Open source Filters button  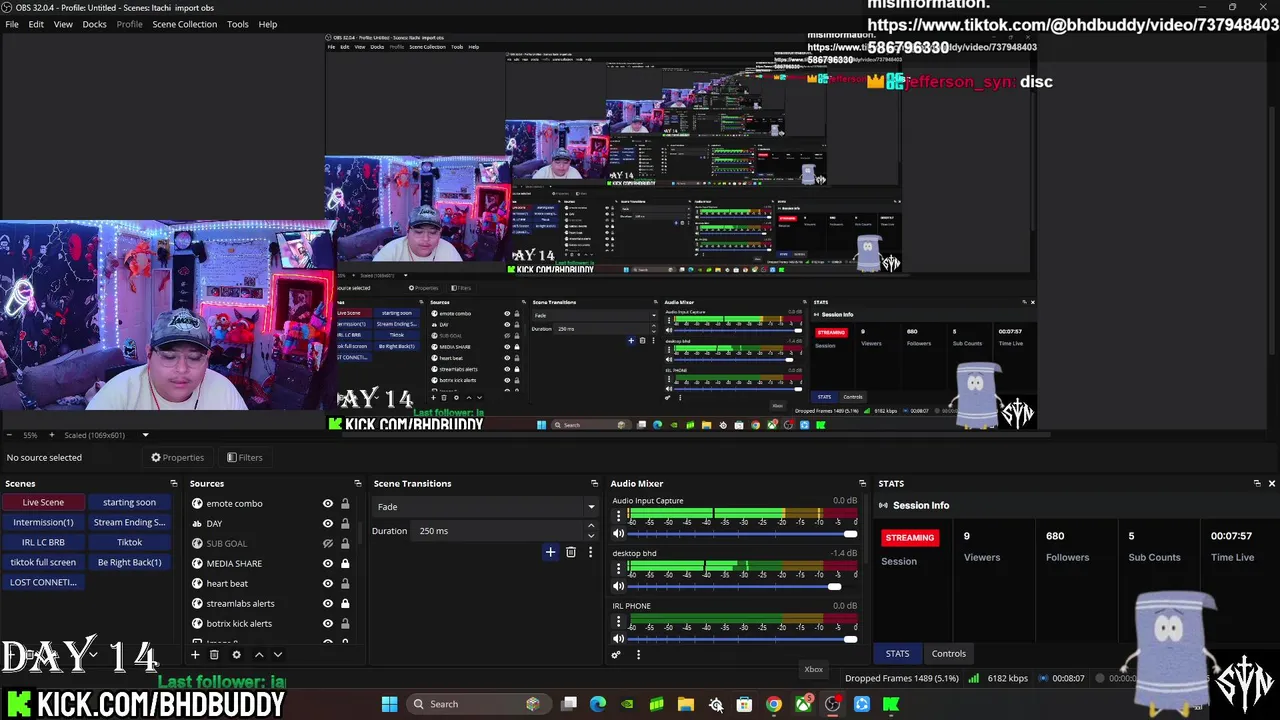point(244,458)
